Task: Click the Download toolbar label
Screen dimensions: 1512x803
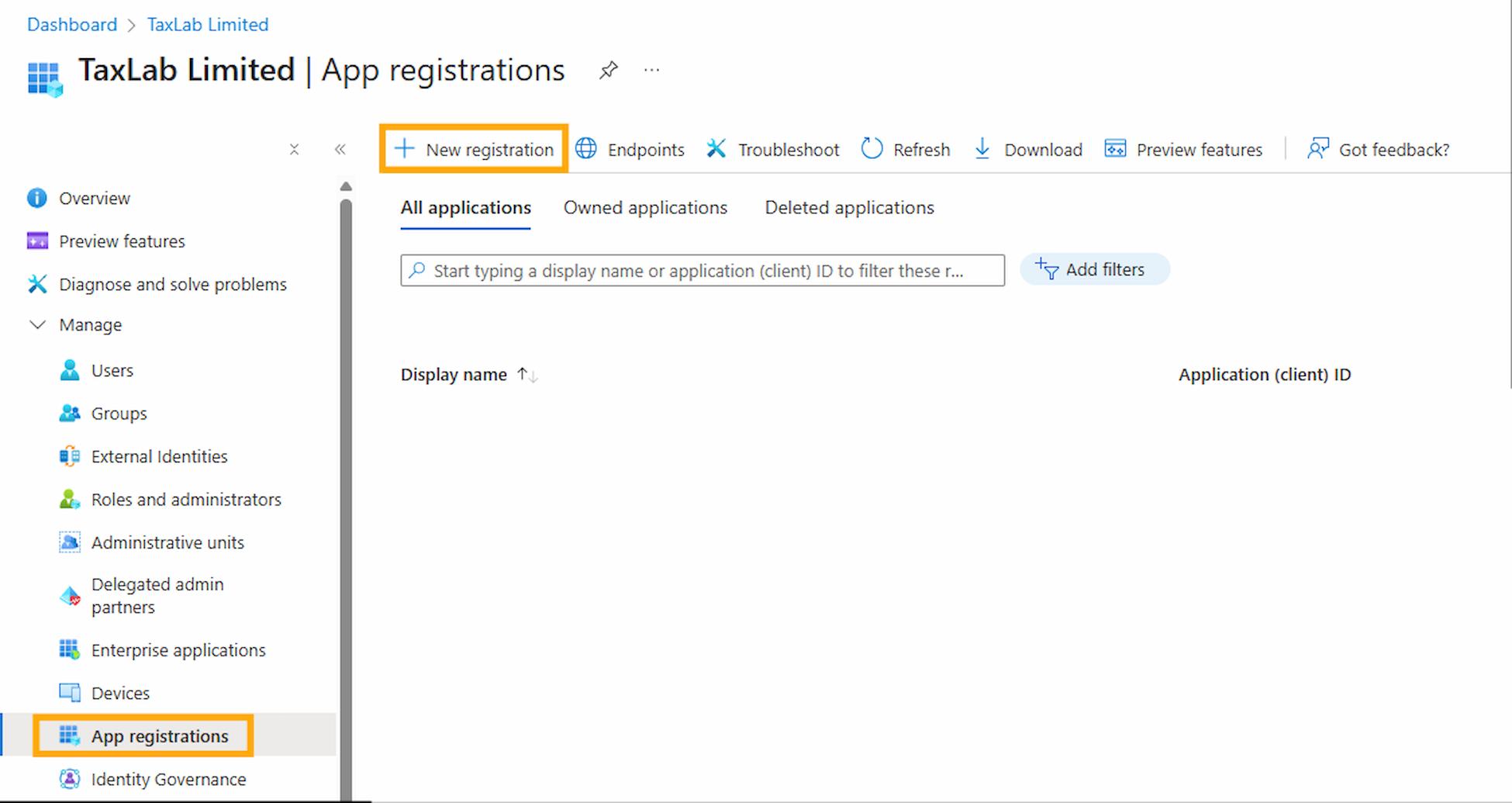Action: [1043, 150]
